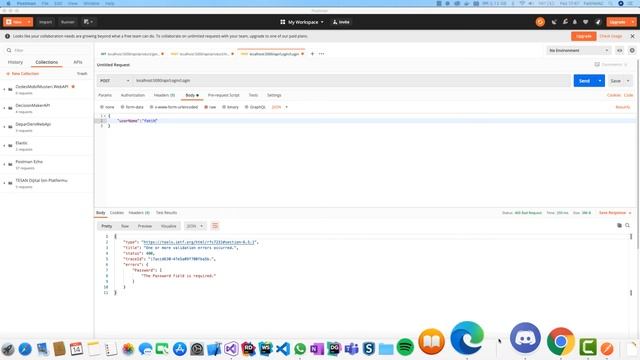Switch to the History sidebar tab
The image size is (640, 360).
click(16, 62)
